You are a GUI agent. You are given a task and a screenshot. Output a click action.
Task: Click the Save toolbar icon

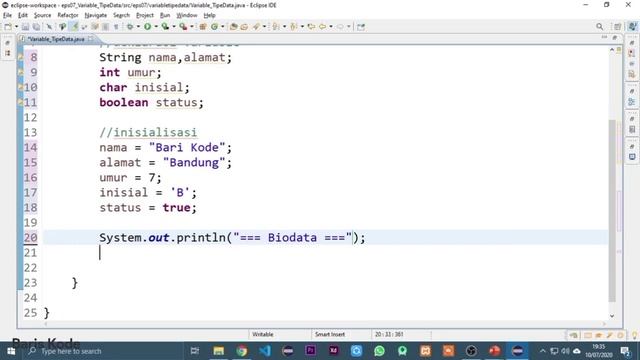[25, 27]
